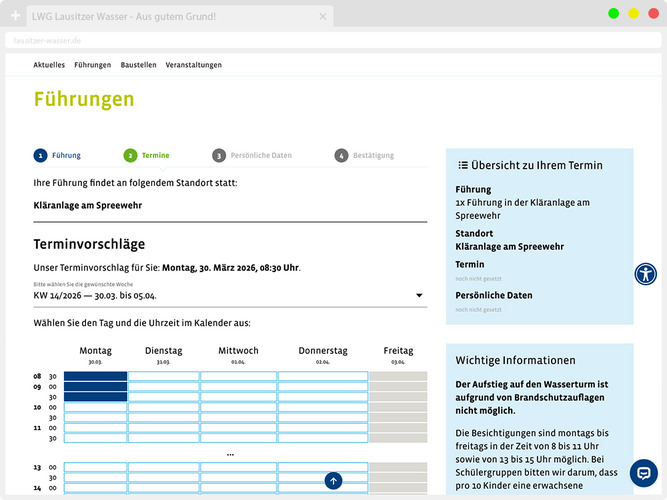This screenshot has height=500, width=667.
Task: Pick Dienstag 10:00 time slot
Action: tap(163, 407)
